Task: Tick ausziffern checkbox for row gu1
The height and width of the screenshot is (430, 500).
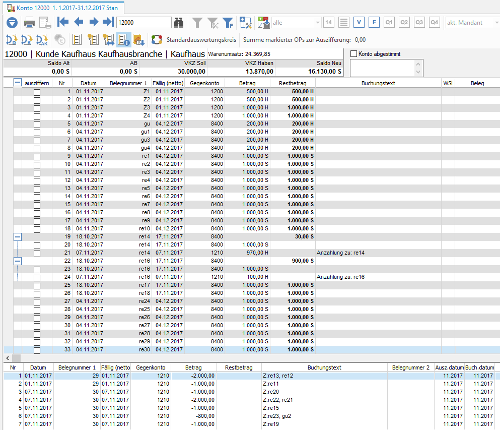Action: [37, 132]
